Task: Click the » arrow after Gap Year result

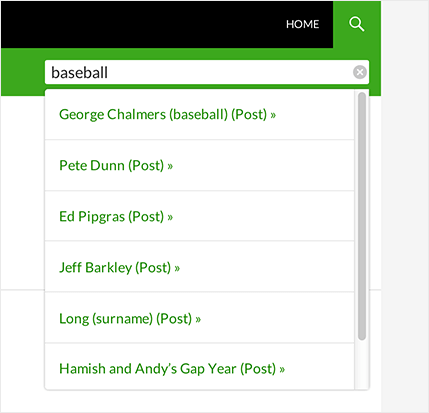Action: point(282,370)
